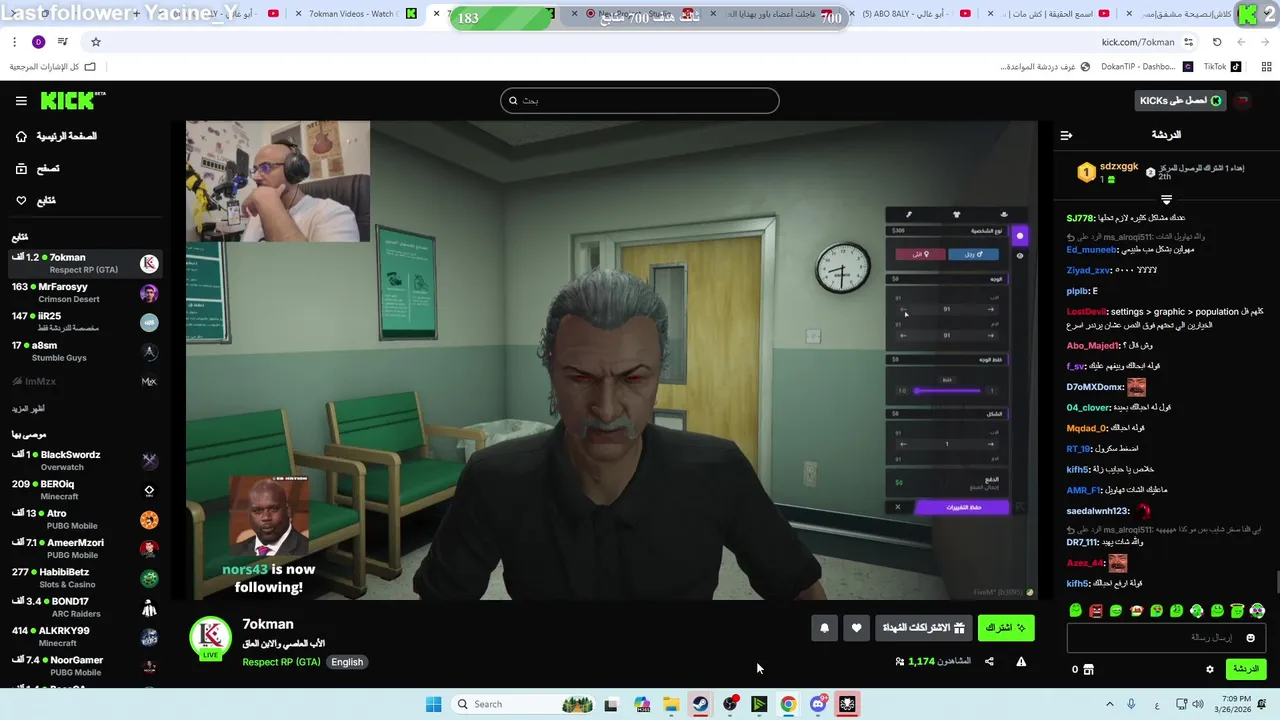The width and height of the screenshot is (1280, 720).
Task: Open 7okman channel in followed list
Action: 84,263
